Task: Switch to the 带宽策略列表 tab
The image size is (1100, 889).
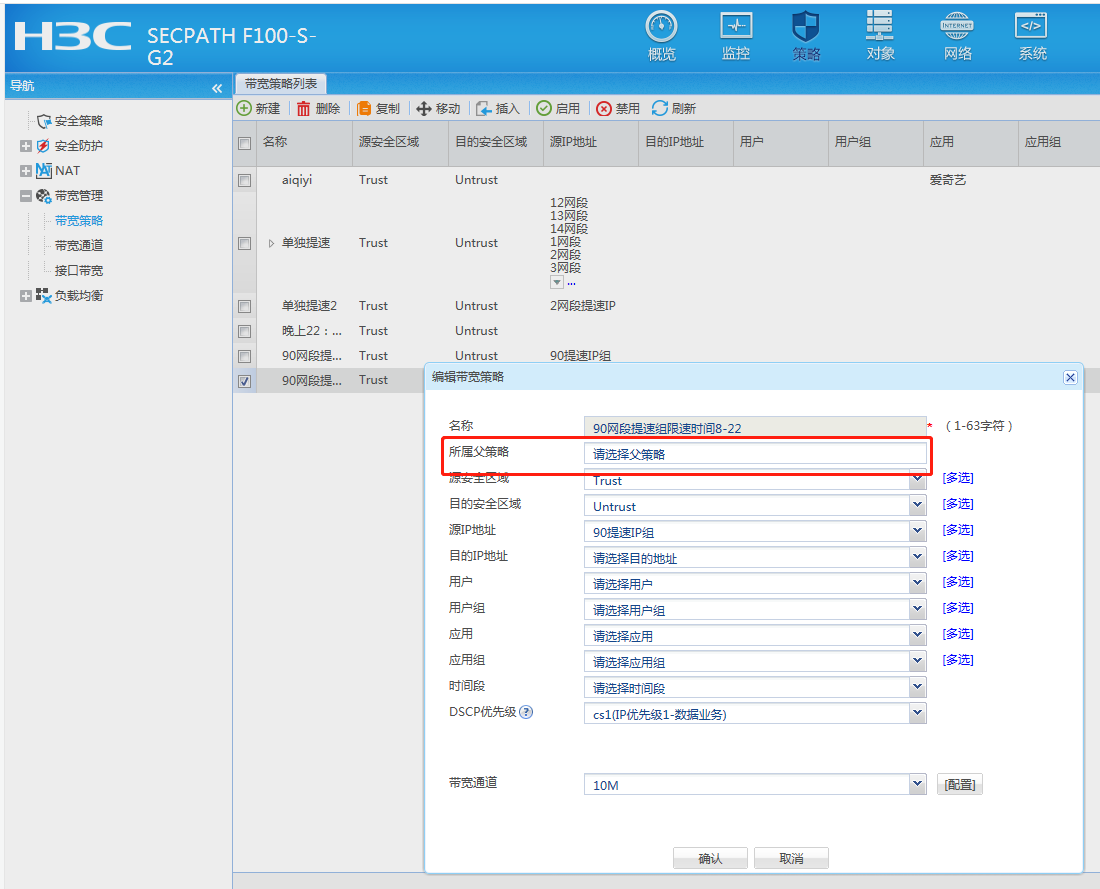Action: point(280,84)
